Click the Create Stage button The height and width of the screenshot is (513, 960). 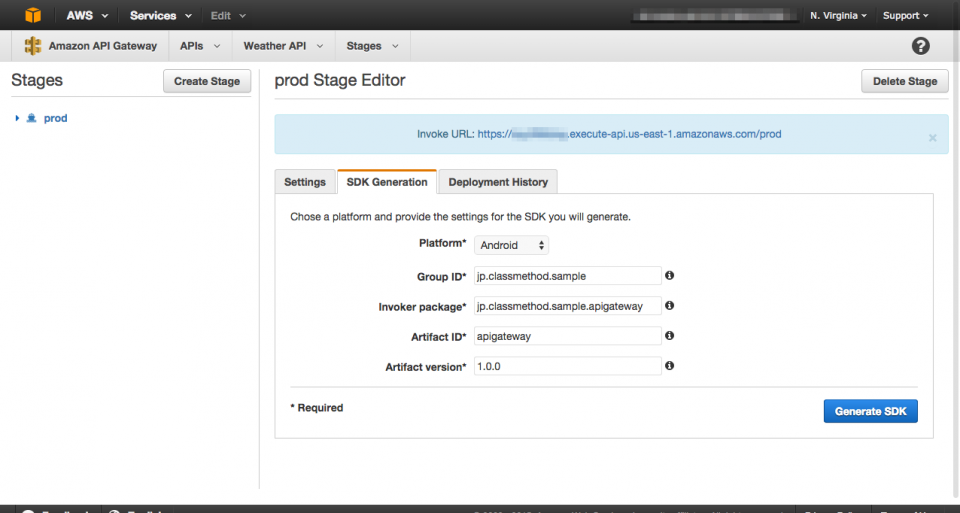point(207,81)
